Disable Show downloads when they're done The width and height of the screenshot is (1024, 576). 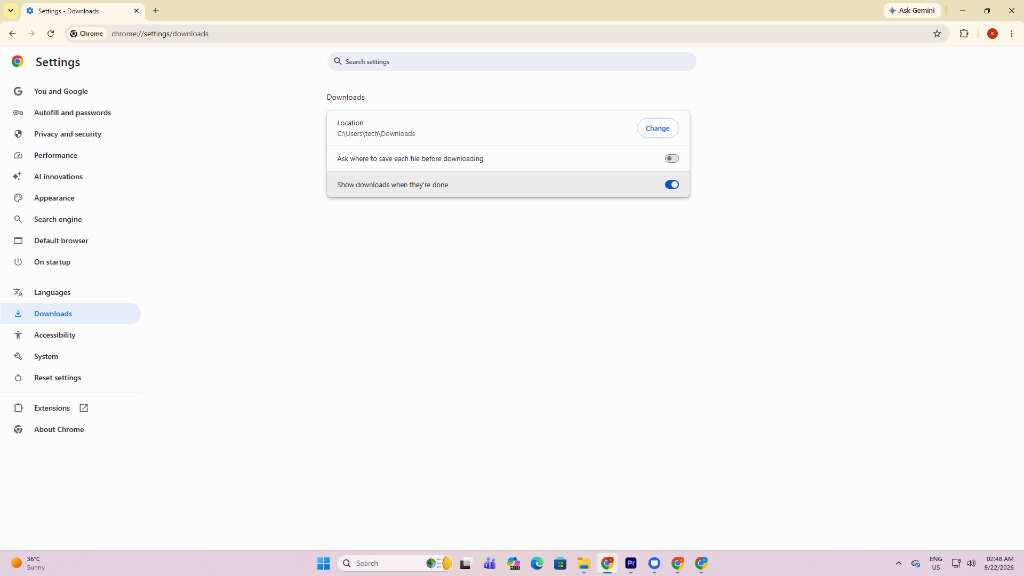pos(671,185)
